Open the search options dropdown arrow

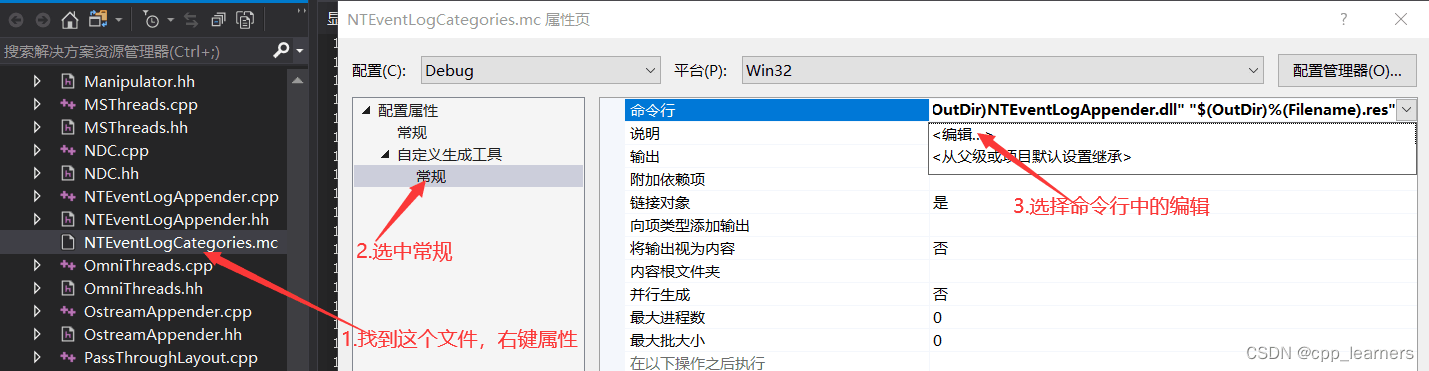pyautogui.click(x=299, y=50)
